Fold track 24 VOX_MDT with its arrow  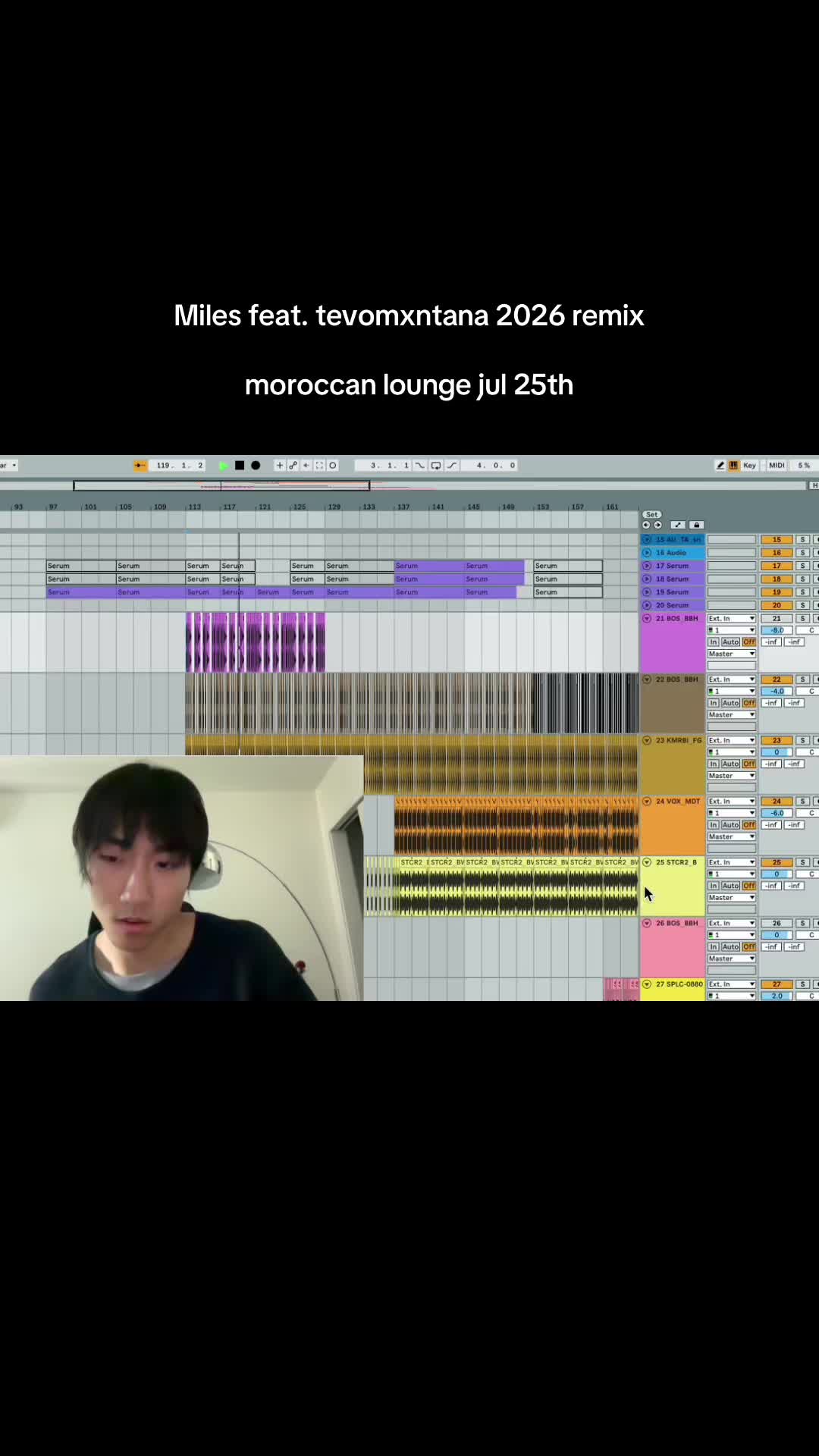click(647, 802)
